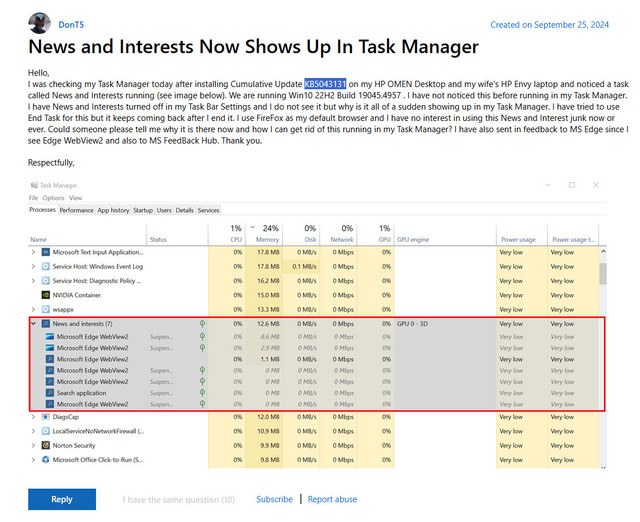Expand Microsoft Text Input Application row
Viewport: 640px width, 522px height.
click(33, 252)
